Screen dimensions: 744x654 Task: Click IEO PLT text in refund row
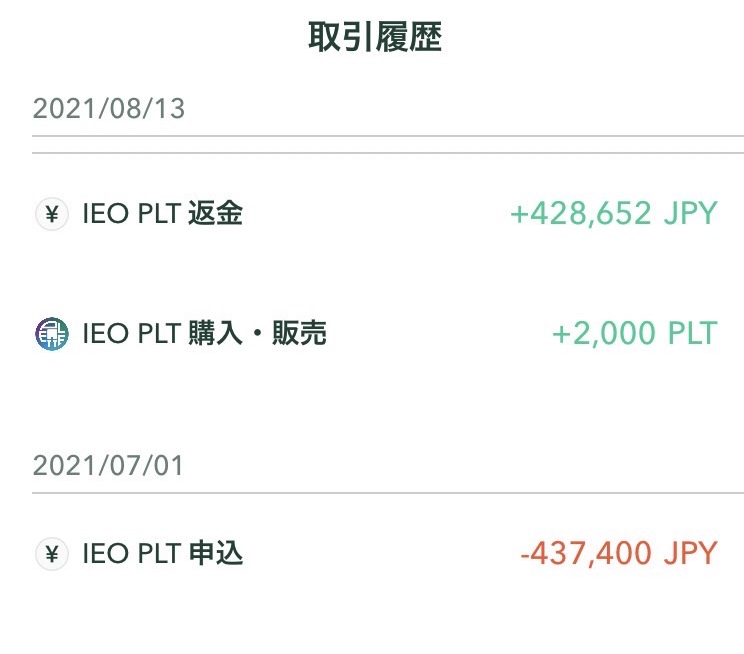click(131, 214)
